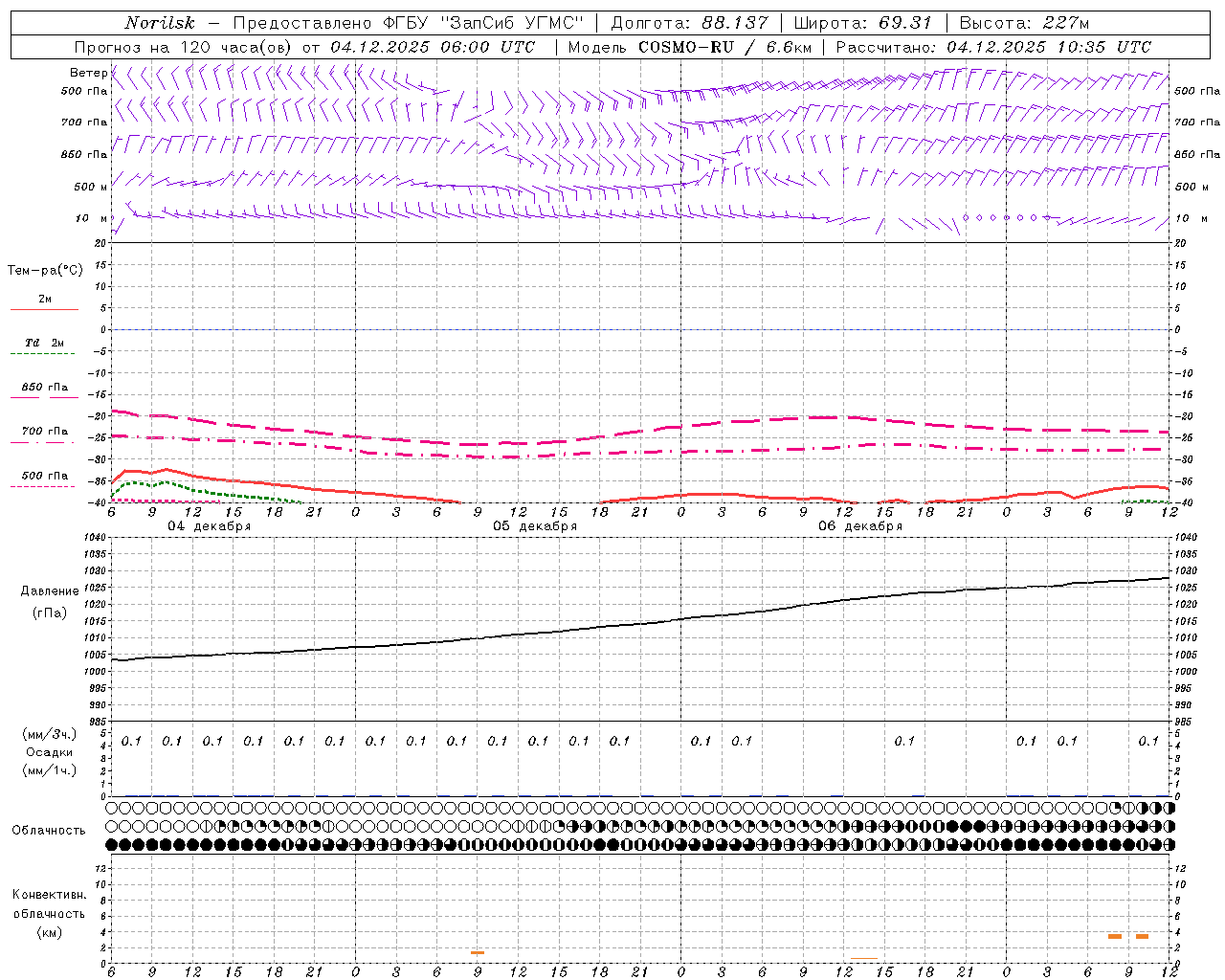Click 'Рассчитано: 04.12.2025 10:35 UTC' timestamp
The image size is (1225, 980).
[x=993, y=47]
